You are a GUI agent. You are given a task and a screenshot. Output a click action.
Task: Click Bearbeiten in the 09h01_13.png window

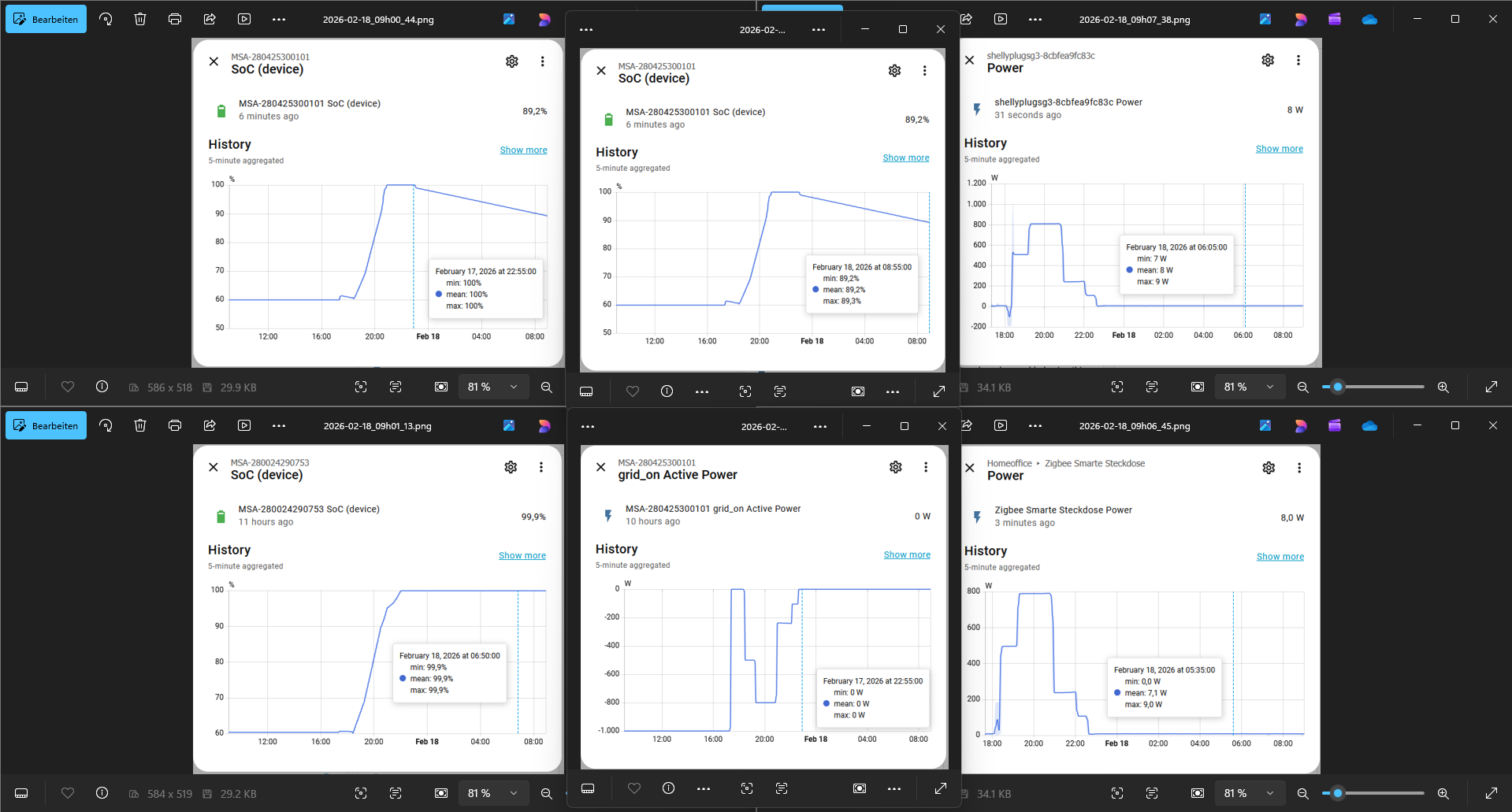point(46,426)
